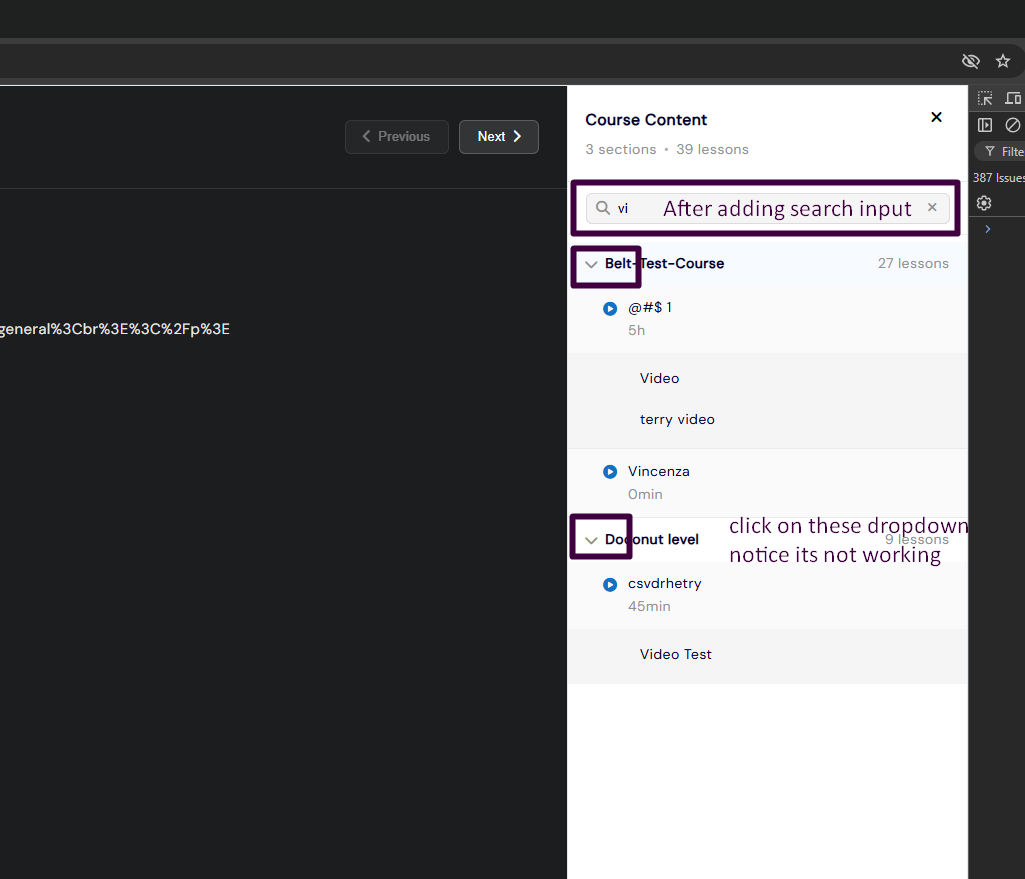Select the '@#$ 1' lesson title
The image size is (1025, 879).
tap(650, 307)
